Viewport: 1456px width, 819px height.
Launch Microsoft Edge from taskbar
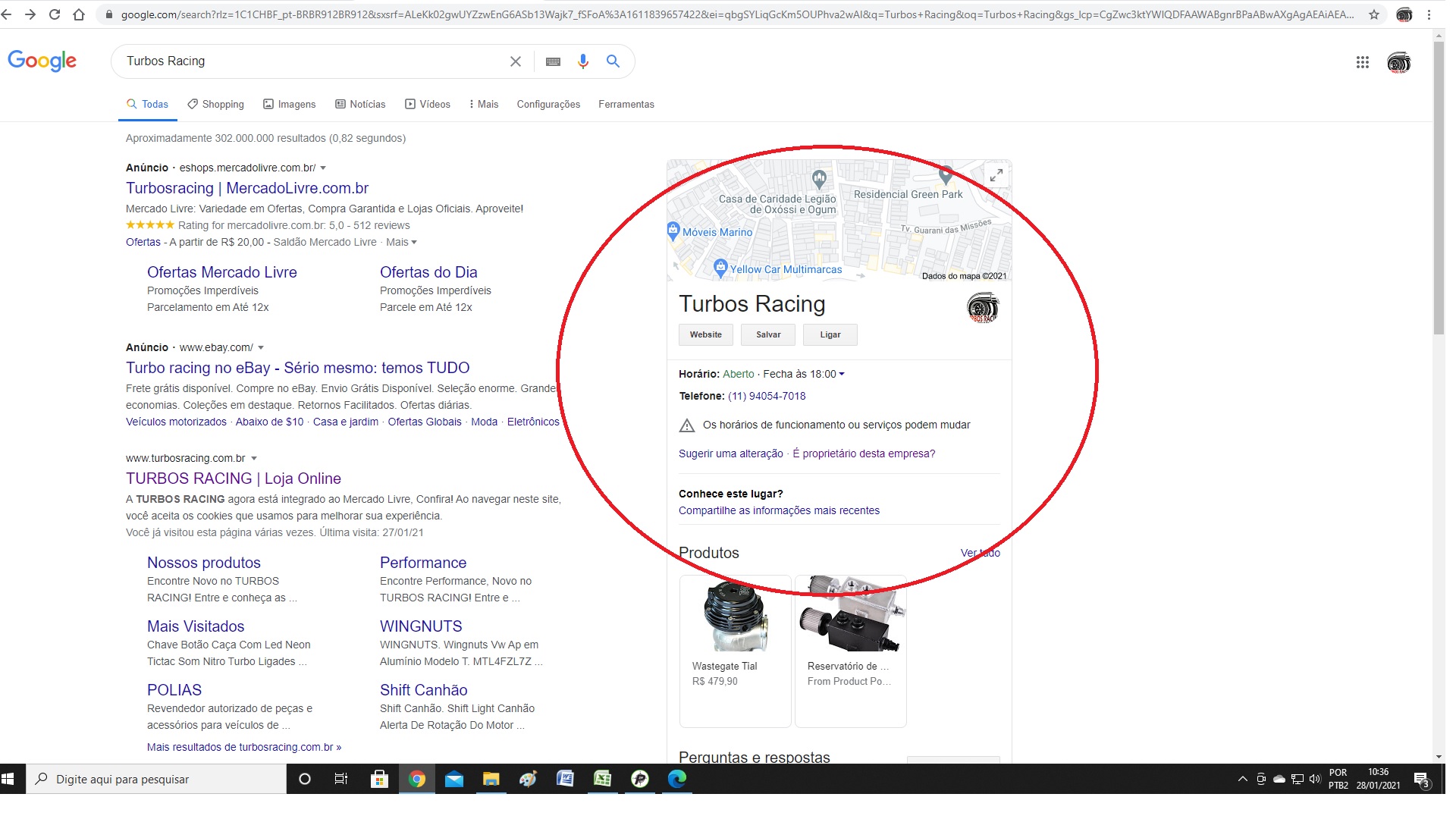(x=676, y=779)
